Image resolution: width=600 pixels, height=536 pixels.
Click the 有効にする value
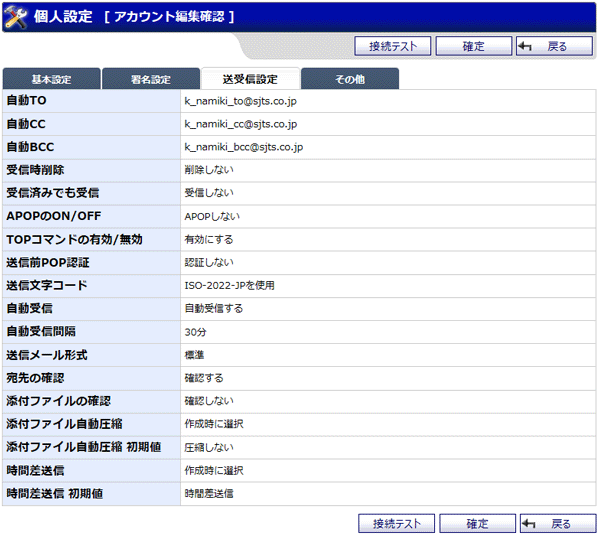click(x=209, y=239)
